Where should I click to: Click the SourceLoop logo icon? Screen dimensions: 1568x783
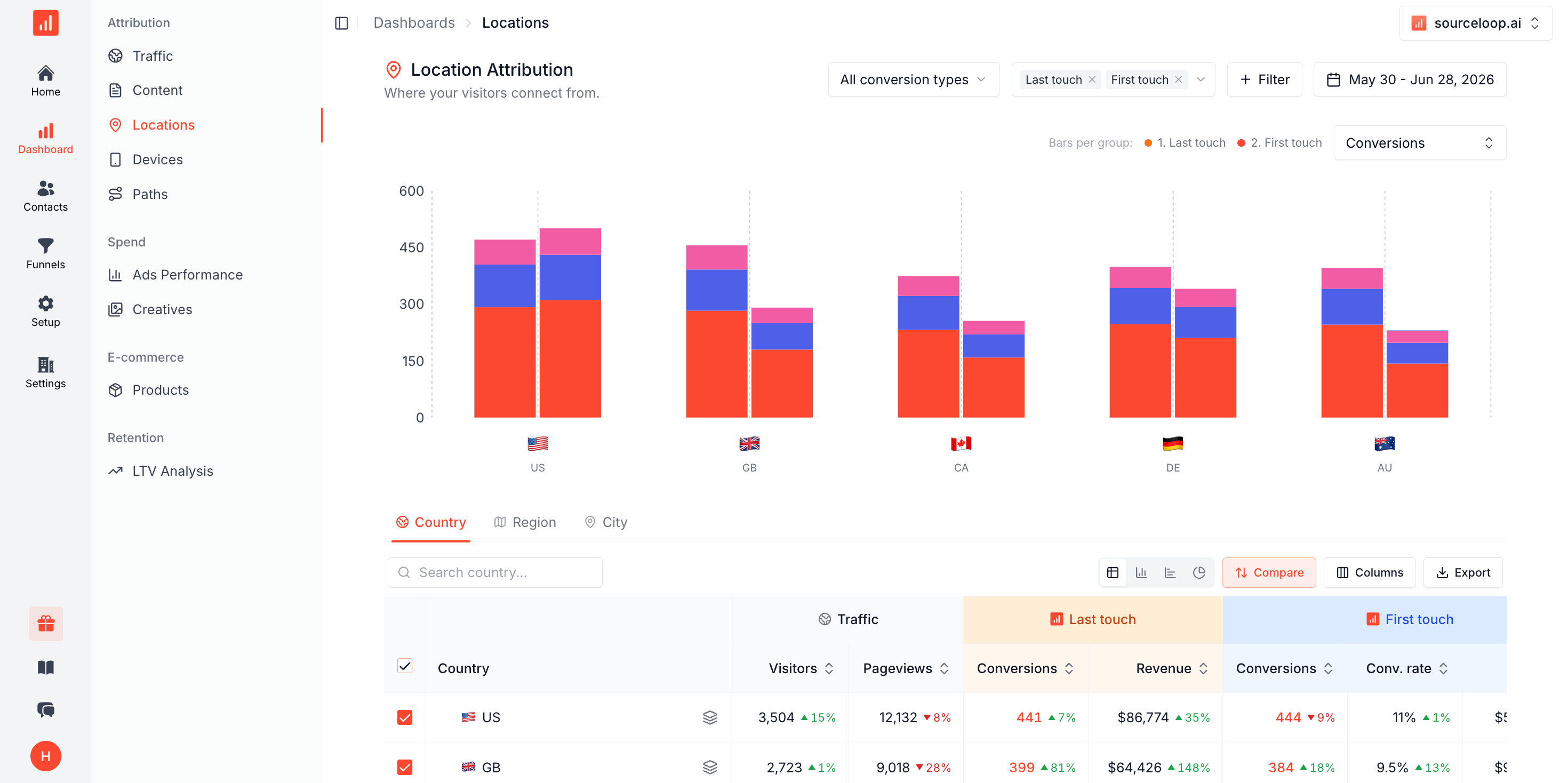46,23
